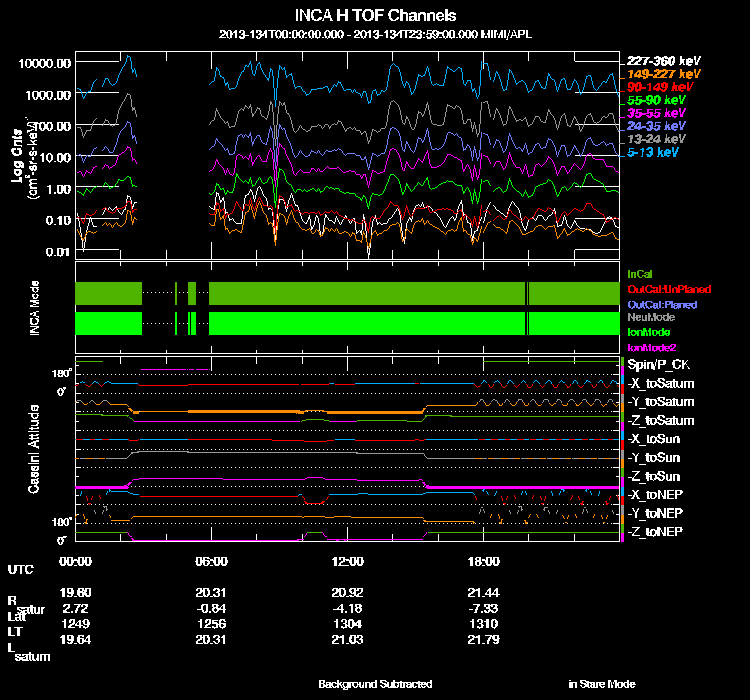This screenshot has width=750, height=700.
Task: Click the R value '20.92'
Action: pos(347,592)
